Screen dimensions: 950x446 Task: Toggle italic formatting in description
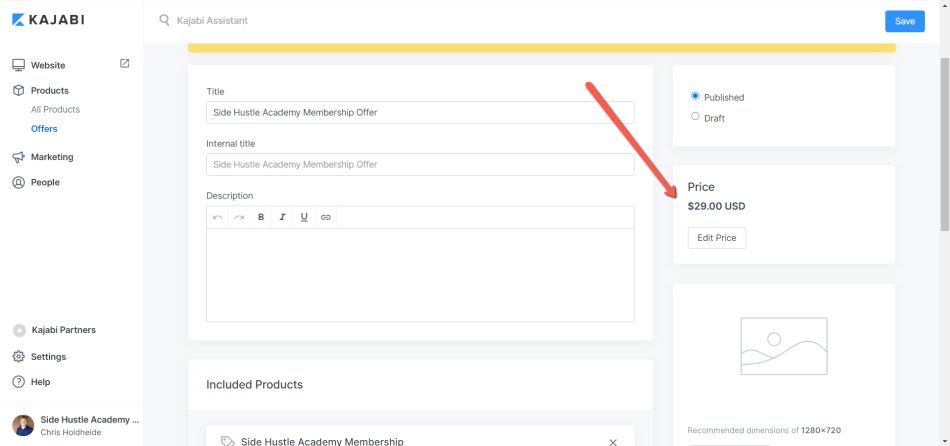(x=282, y=217)
